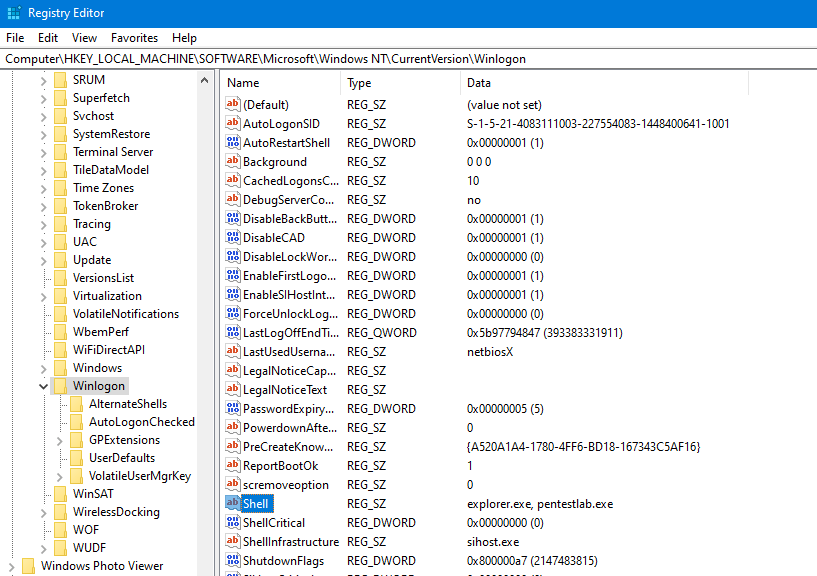The image size is (817, 576).
Task: Click the string icon beside ReportBootOk
Action: [x=232, y=465]
